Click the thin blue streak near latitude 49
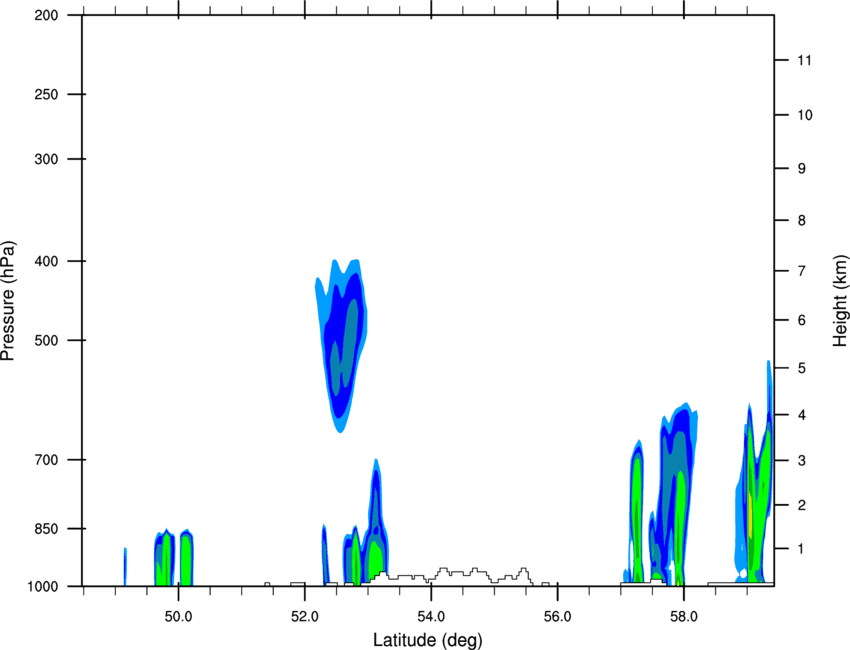Screen dimensions: 850x650 coord(125,567)
